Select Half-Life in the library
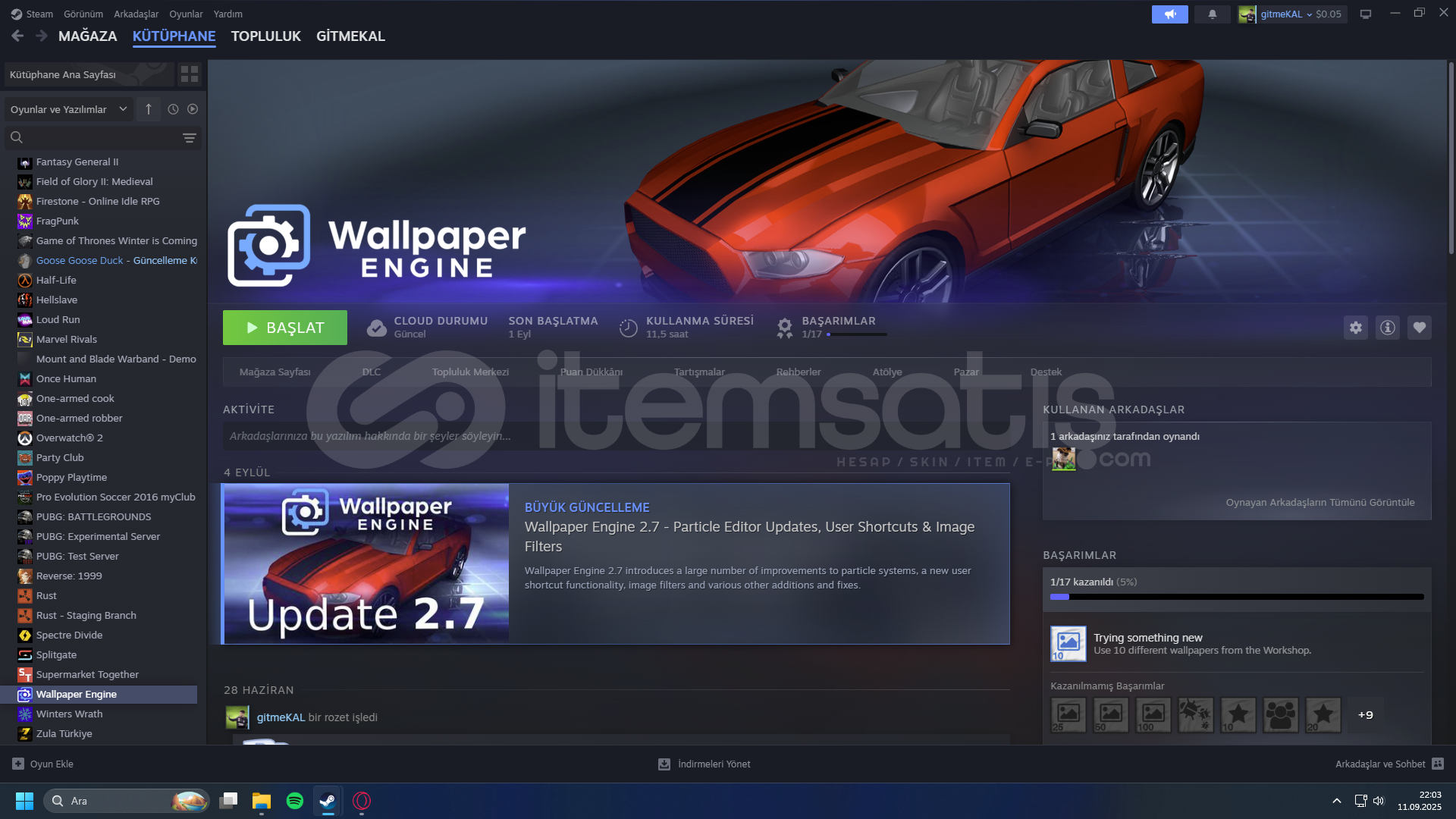Screen dimensions: 1456x819 [56, 280]
